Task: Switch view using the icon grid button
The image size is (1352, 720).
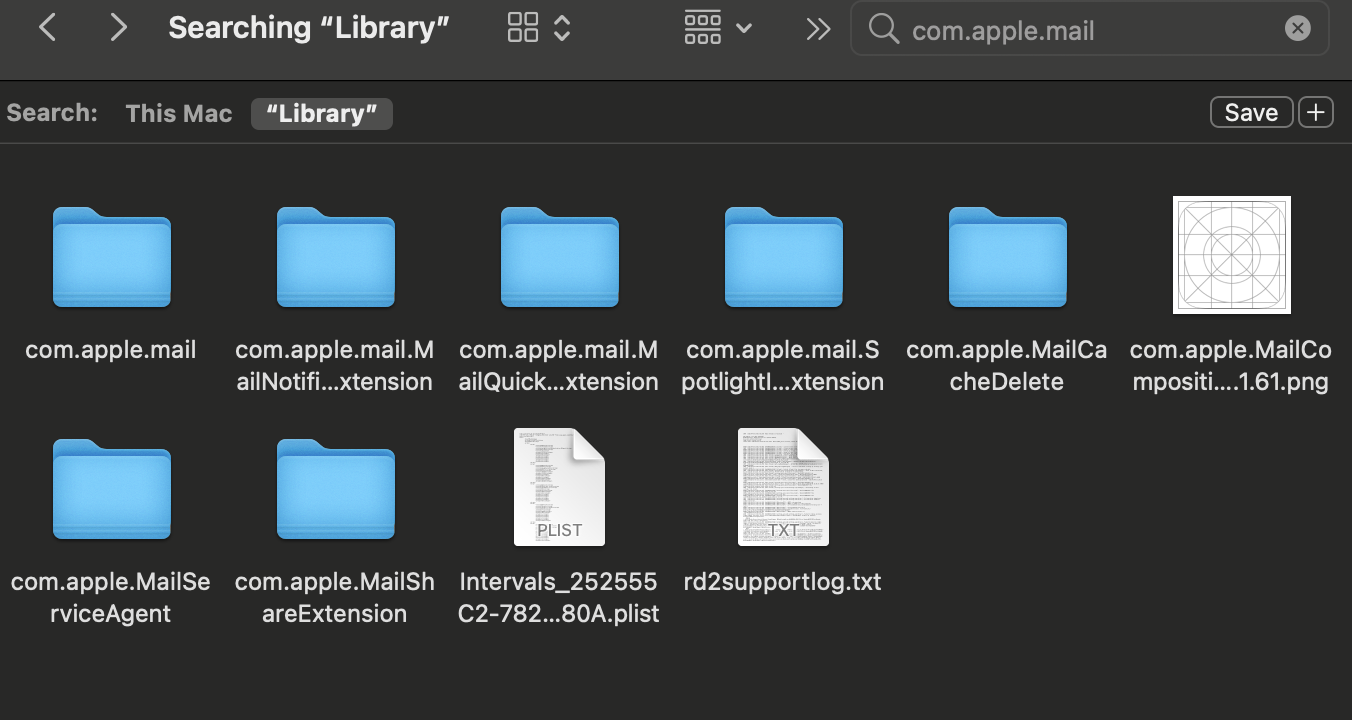Action: pos(523,28)
